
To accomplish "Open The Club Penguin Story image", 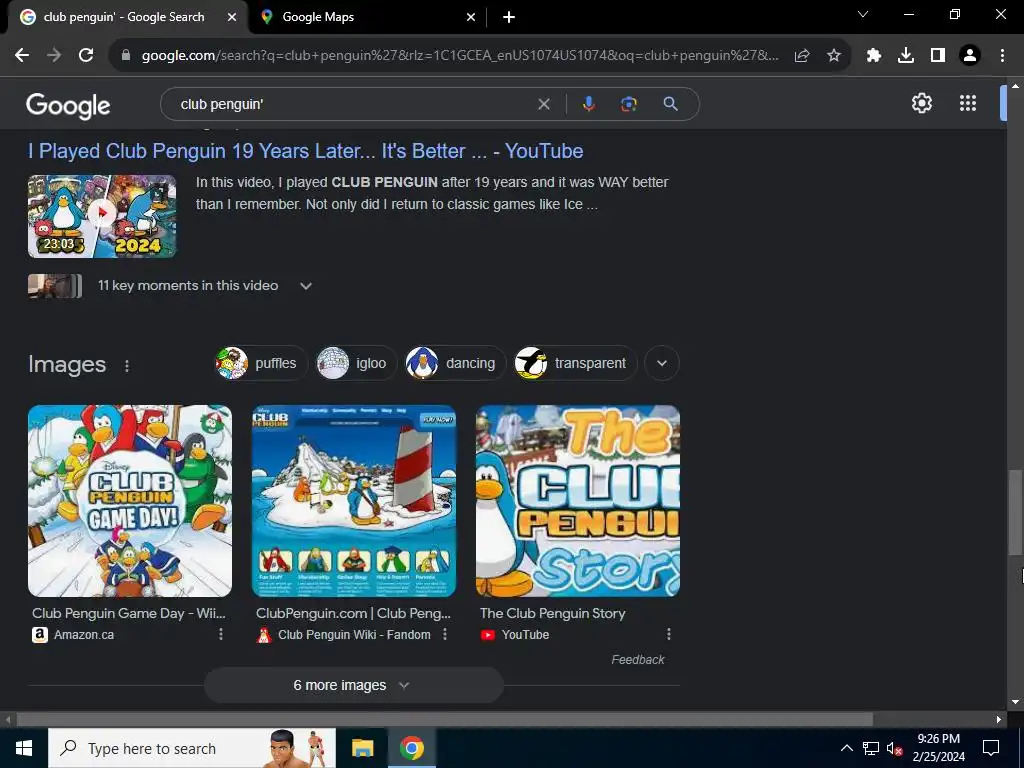I will tap(578, 501).
